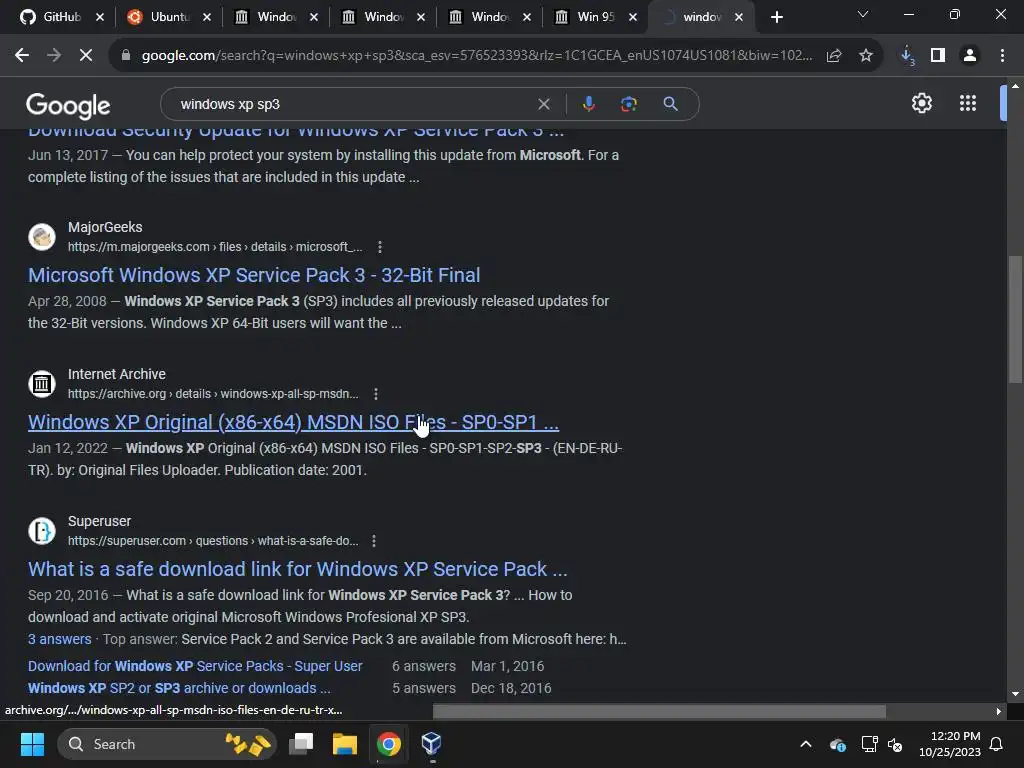The width and height of the screenshot is (1024, 768).
Task: Start voice search with microphone icon
Action: coord(588,104)
